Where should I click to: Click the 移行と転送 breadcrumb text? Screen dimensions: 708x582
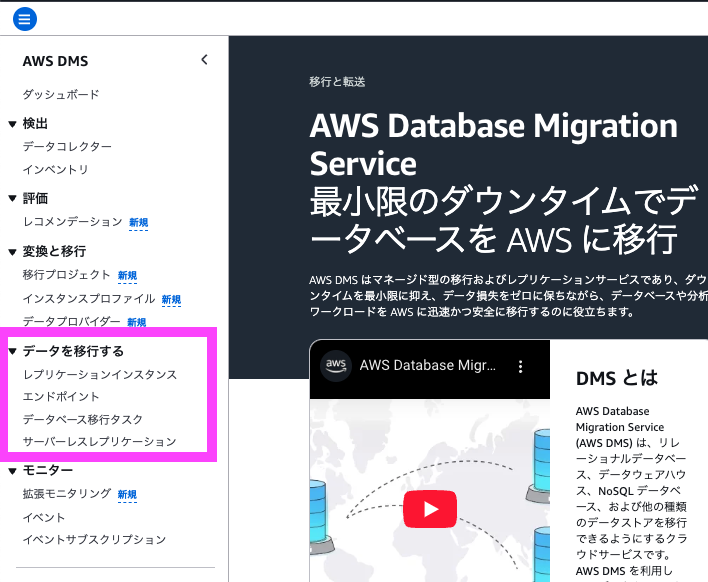tap(337, 82)
